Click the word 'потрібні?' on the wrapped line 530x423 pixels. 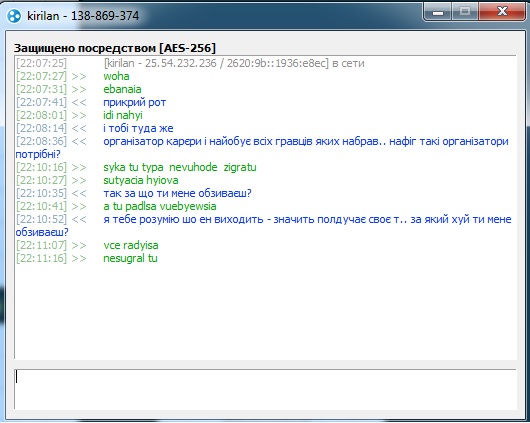tap(38, 155)
